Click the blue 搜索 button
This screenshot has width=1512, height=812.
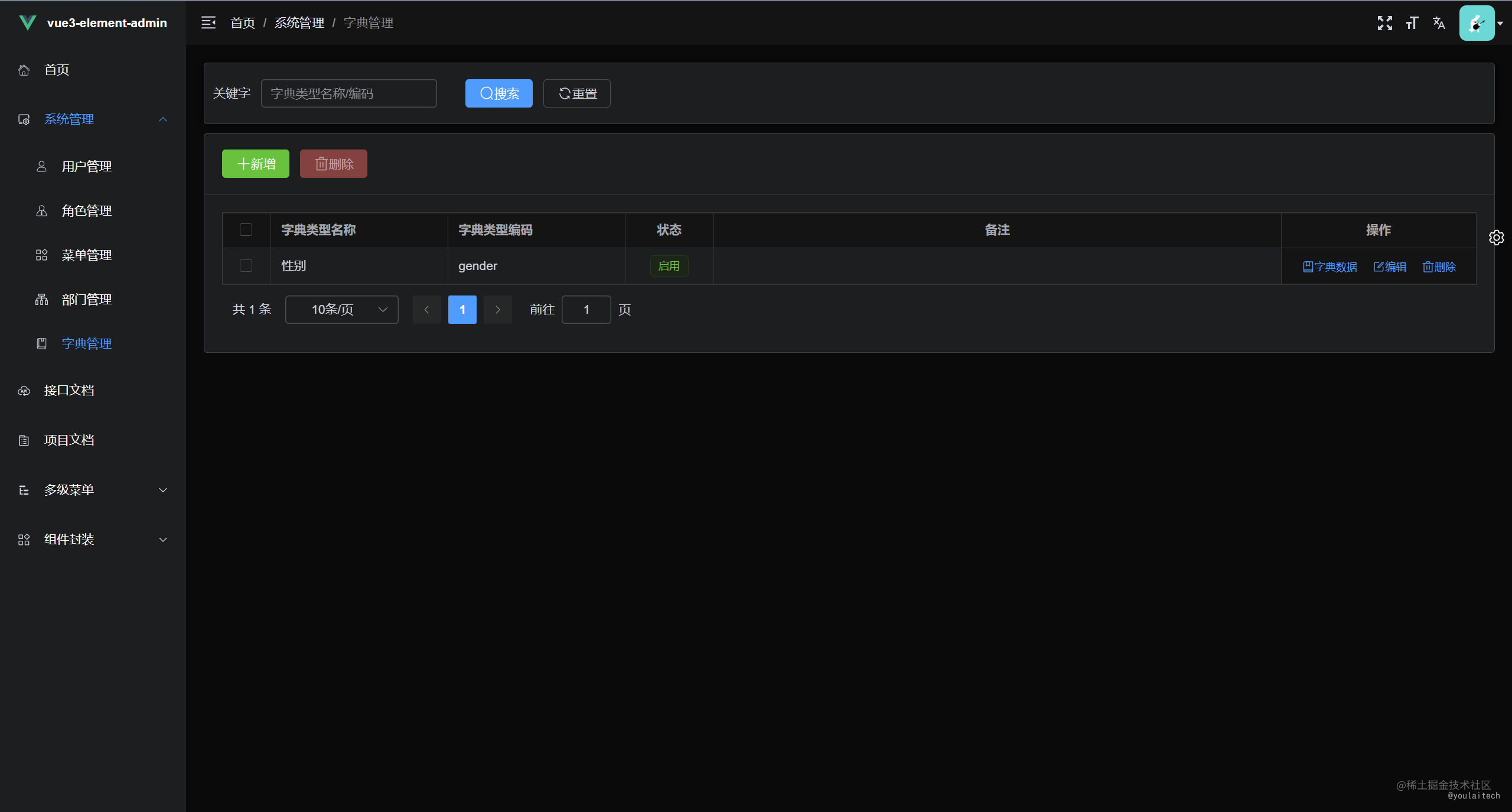click(498, 93)
